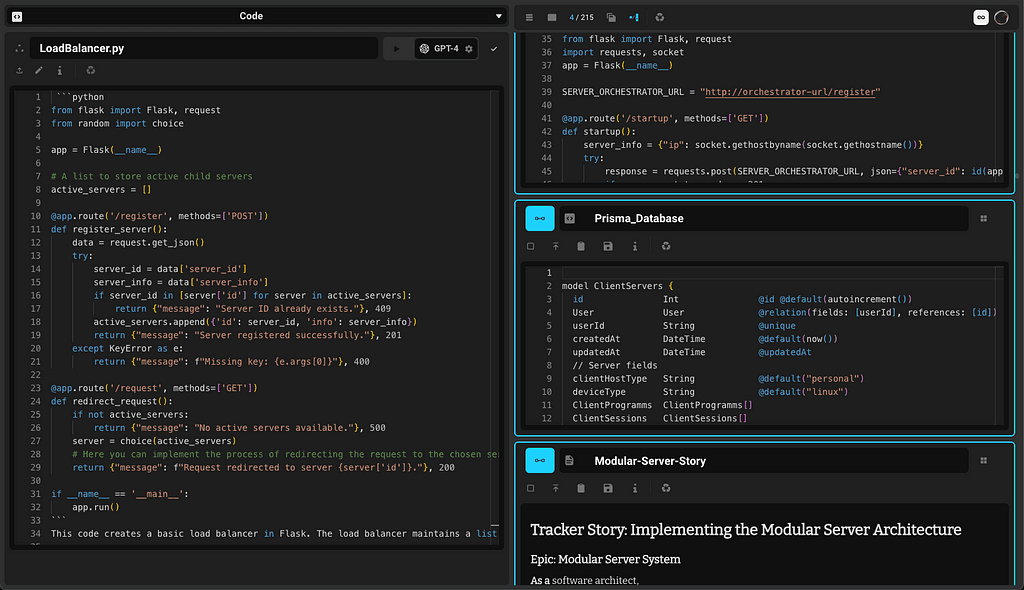
Task: Toggle the cyan link button on Modular-Server-Story card
Action: pos(540,461)
